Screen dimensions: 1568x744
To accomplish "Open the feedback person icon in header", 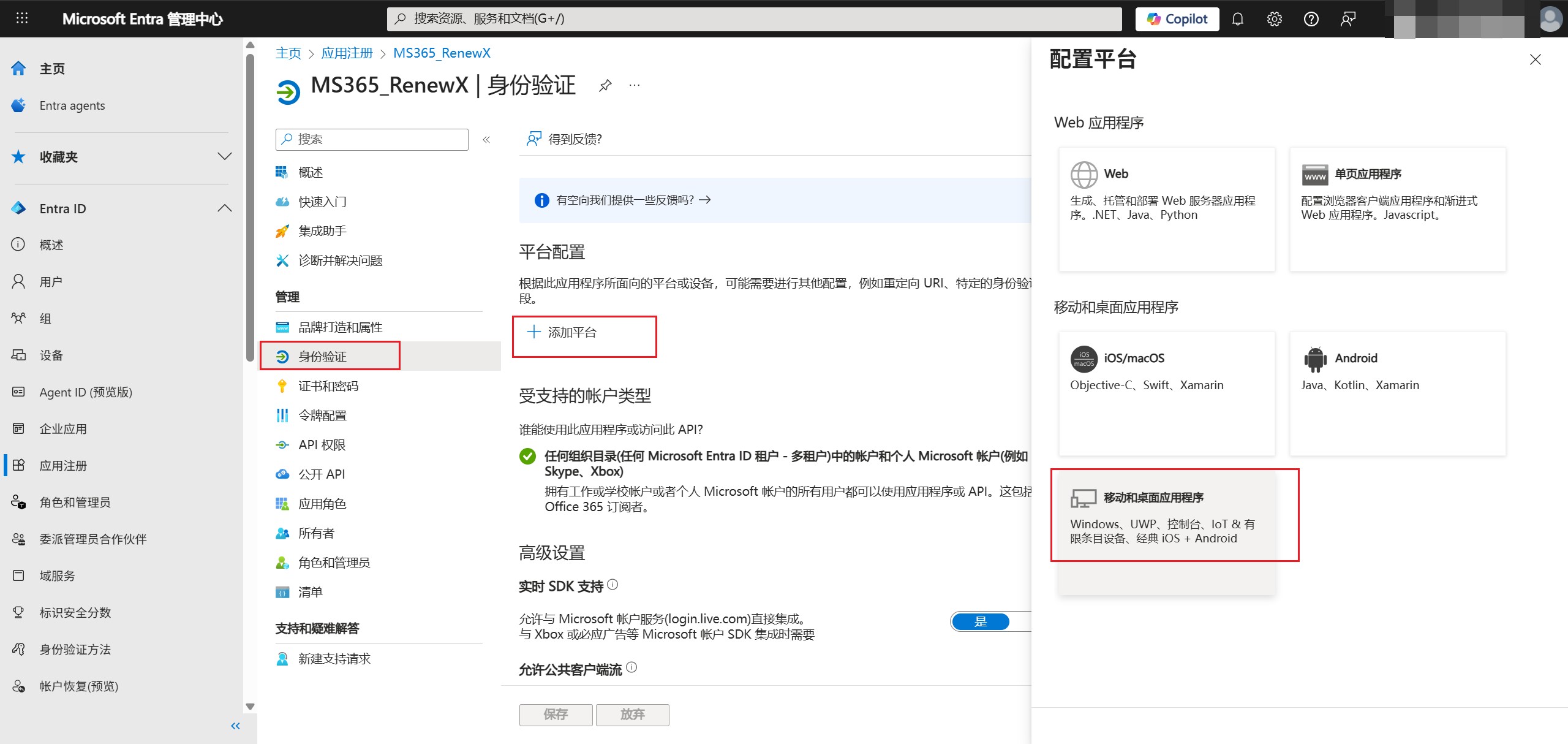I will point(1347,19).
